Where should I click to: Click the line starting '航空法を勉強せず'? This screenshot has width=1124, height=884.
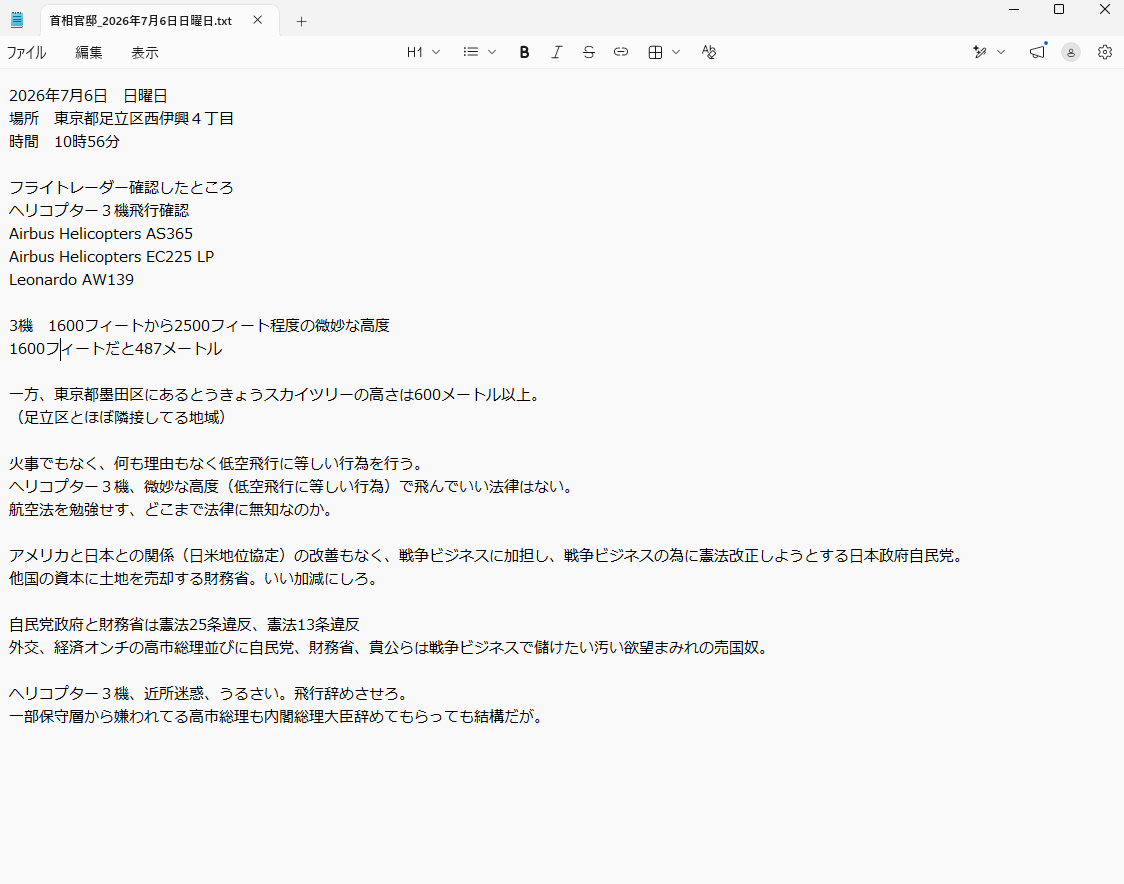[x=172, y=510]
